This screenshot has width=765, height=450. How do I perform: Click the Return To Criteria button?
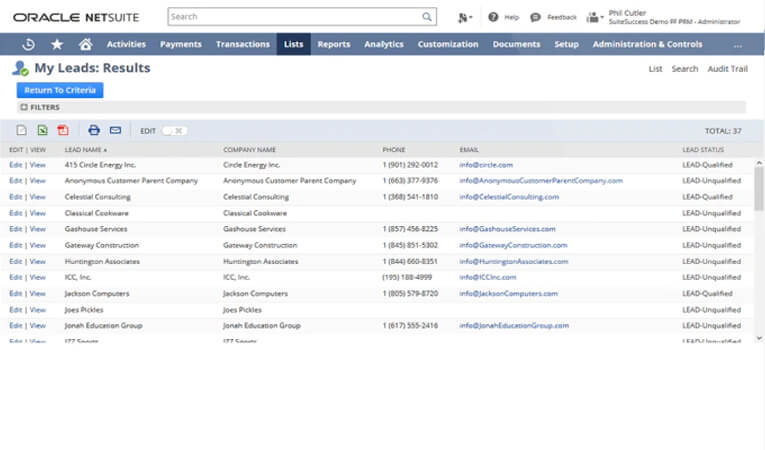tap(60, 90)
